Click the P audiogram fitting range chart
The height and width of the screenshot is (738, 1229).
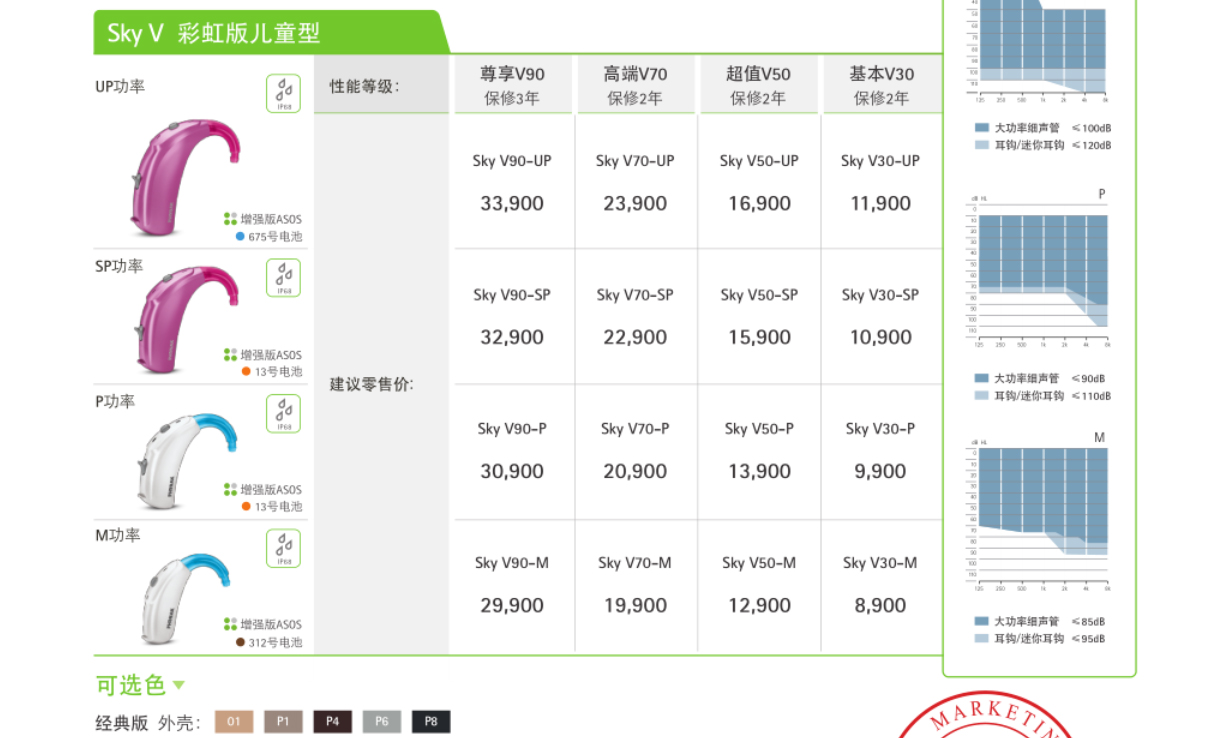click(1038, 270)
